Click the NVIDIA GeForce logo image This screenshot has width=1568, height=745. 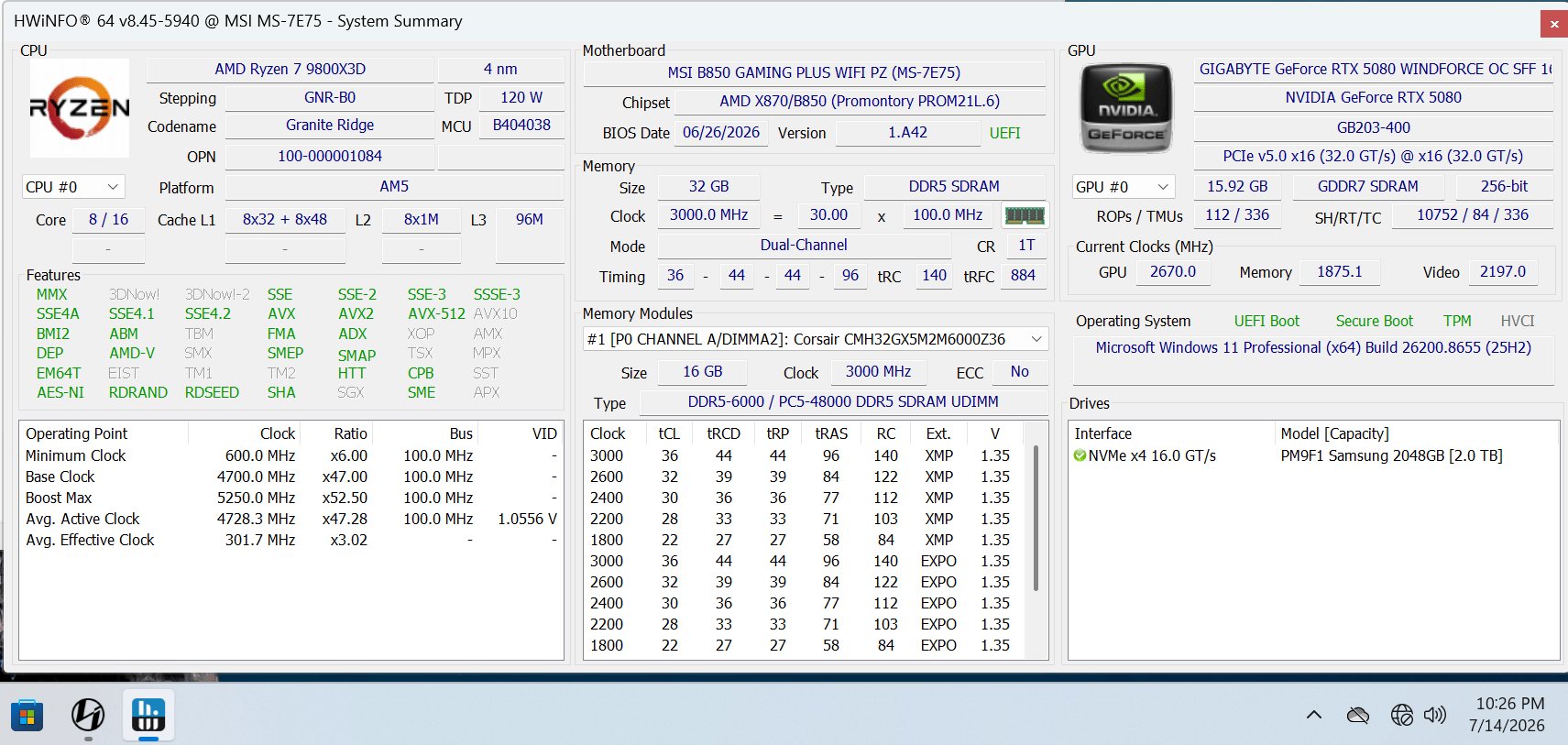(x=1126, y=108)
